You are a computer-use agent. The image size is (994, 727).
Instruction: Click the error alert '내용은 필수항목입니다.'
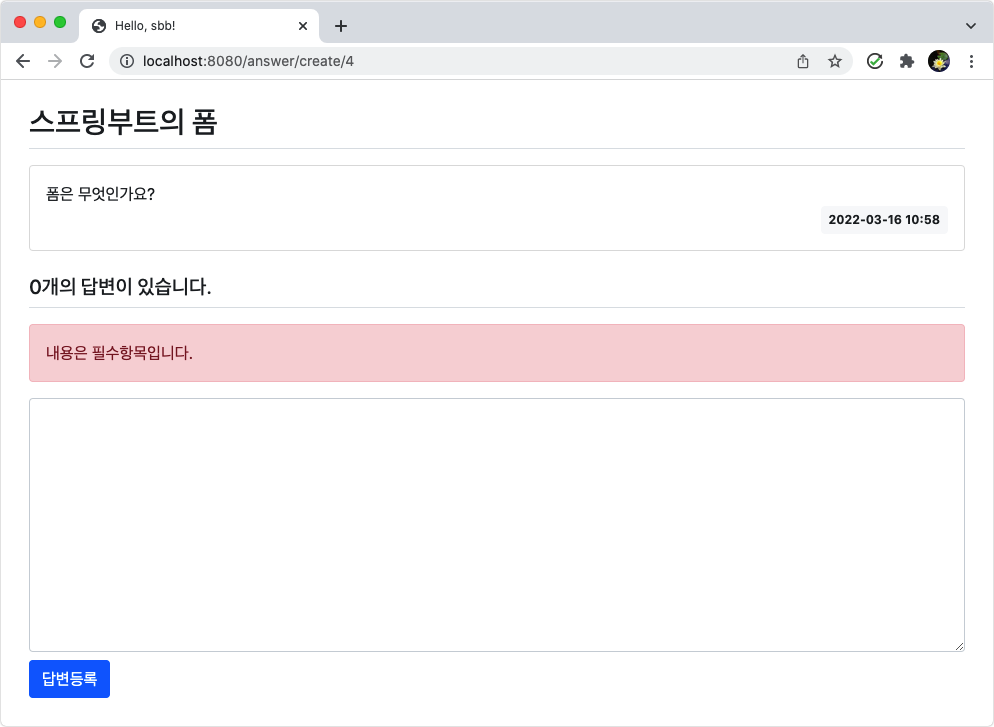(x=497, y=353)
